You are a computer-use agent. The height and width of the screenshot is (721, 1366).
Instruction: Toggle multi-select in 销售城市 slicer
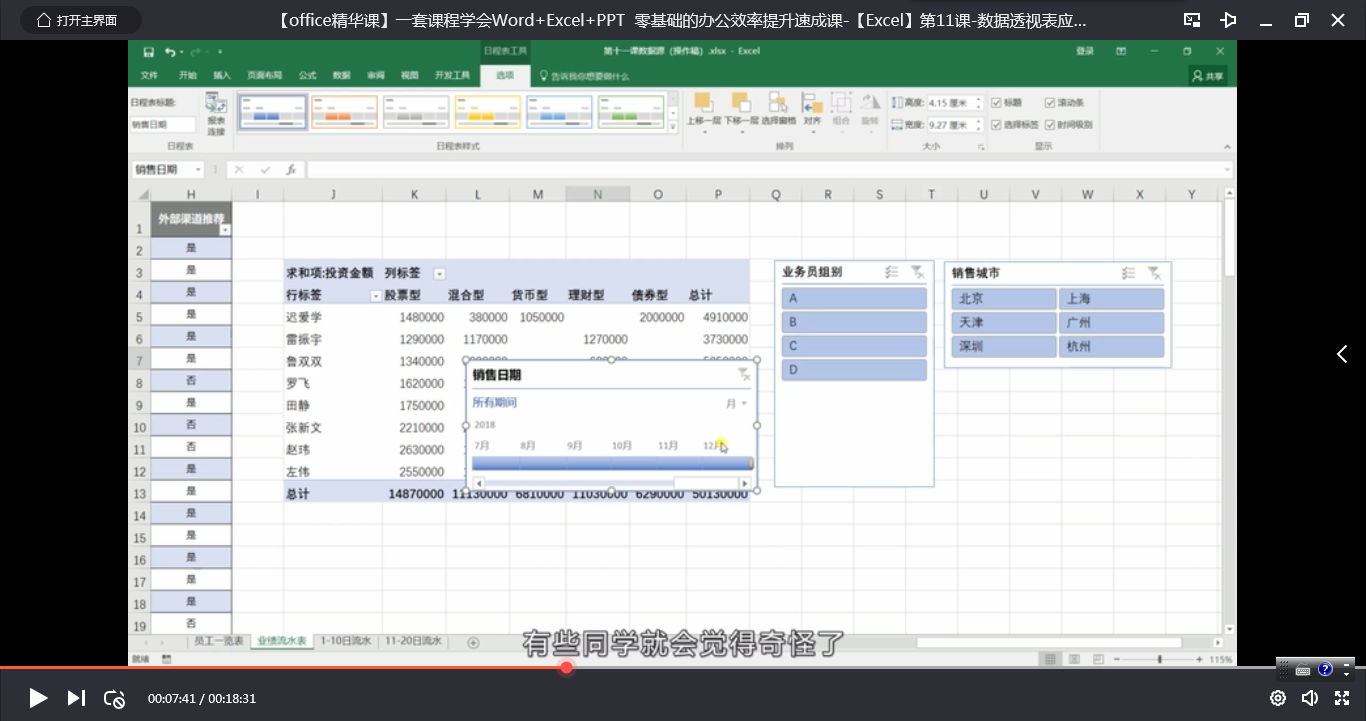[x=1127, y=273]
